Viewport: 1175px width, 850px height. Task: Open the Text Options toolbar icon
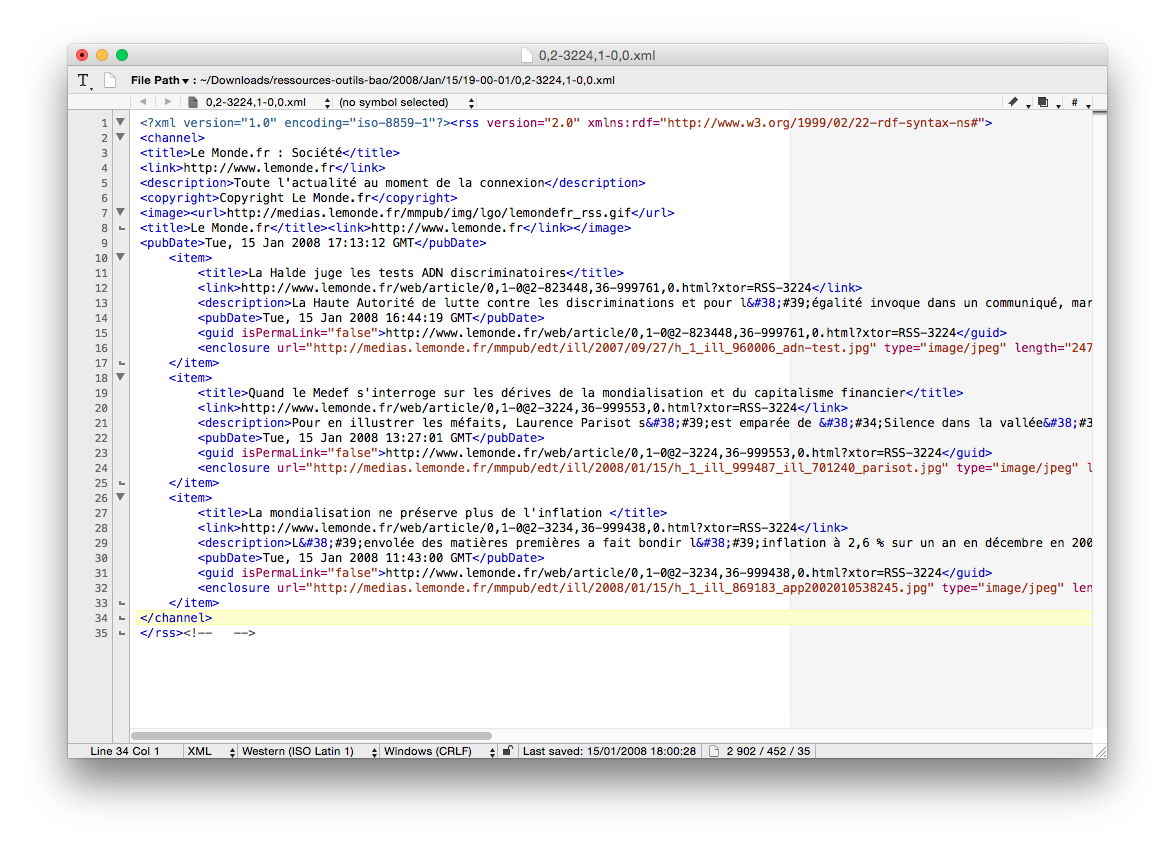point(84,80)
